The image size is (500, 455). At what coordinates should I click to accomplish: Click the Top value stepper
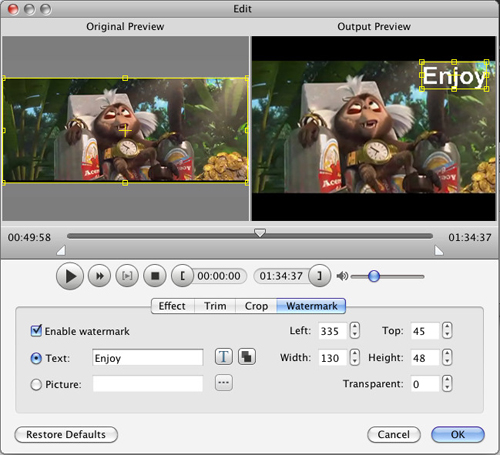click(447, 331)
